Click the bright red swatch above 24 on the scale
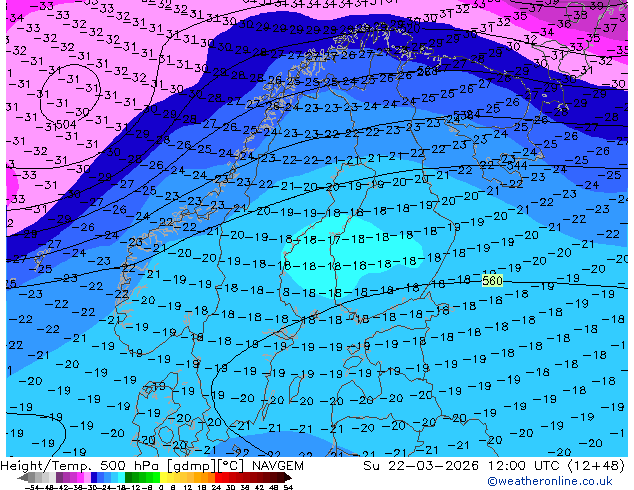 (x=218, y=478)
